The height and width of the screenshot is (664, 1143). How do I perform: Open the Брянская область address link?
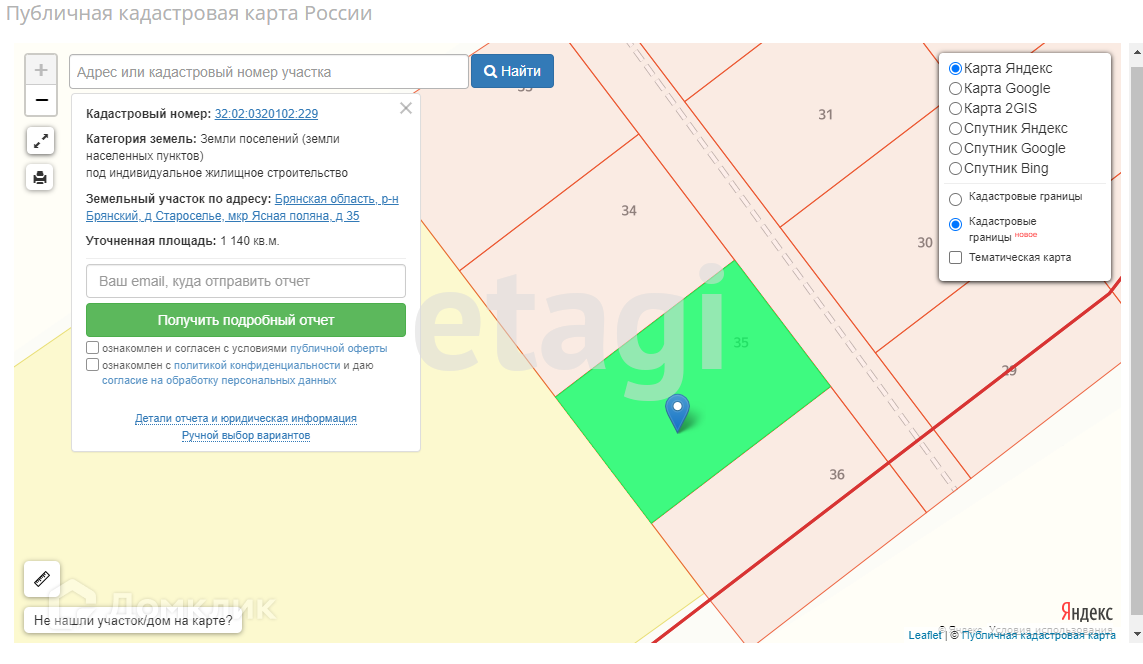243,207
